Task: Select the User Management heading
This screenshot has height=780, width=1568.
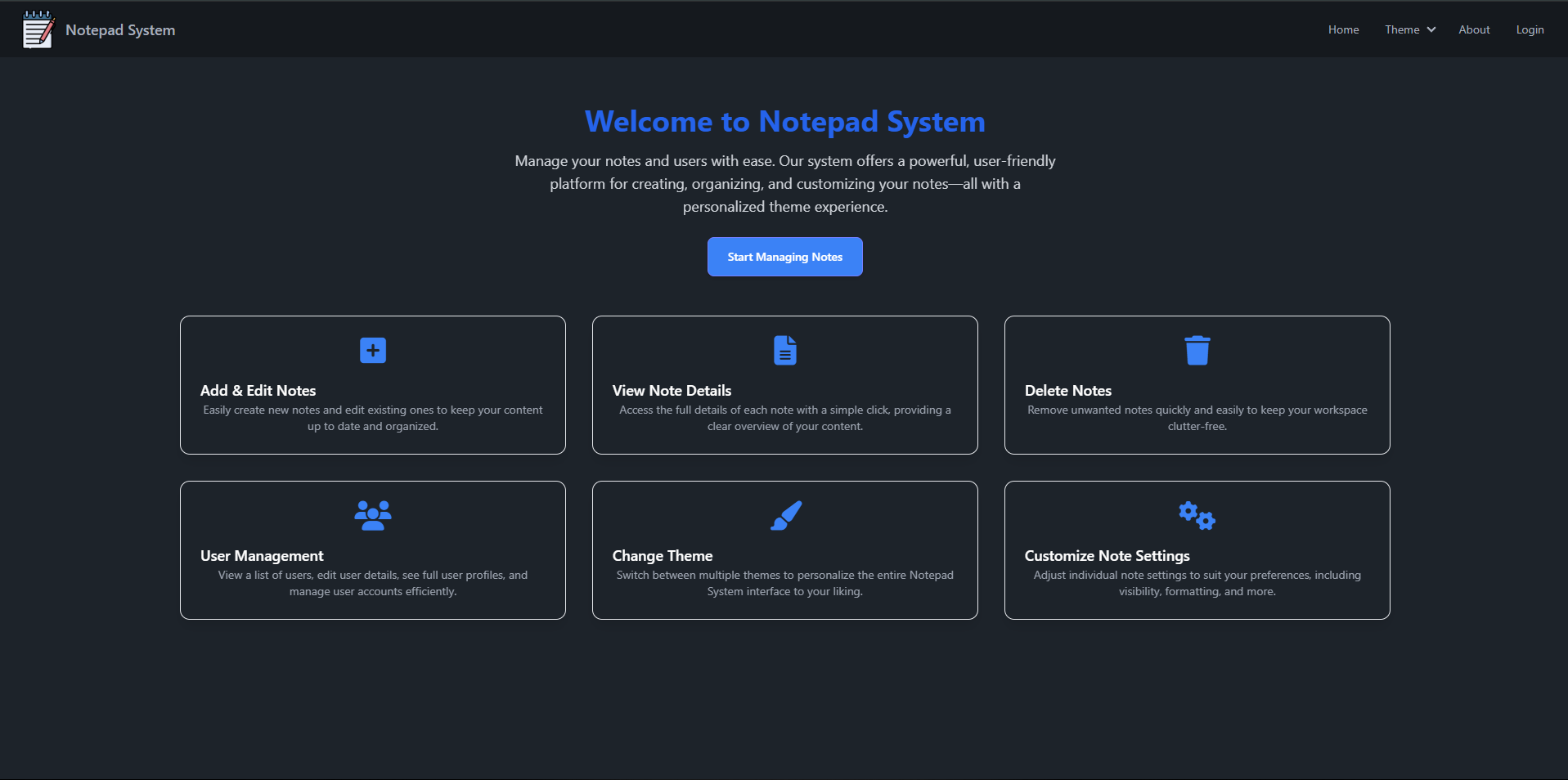Action: (x=262, y=556)
